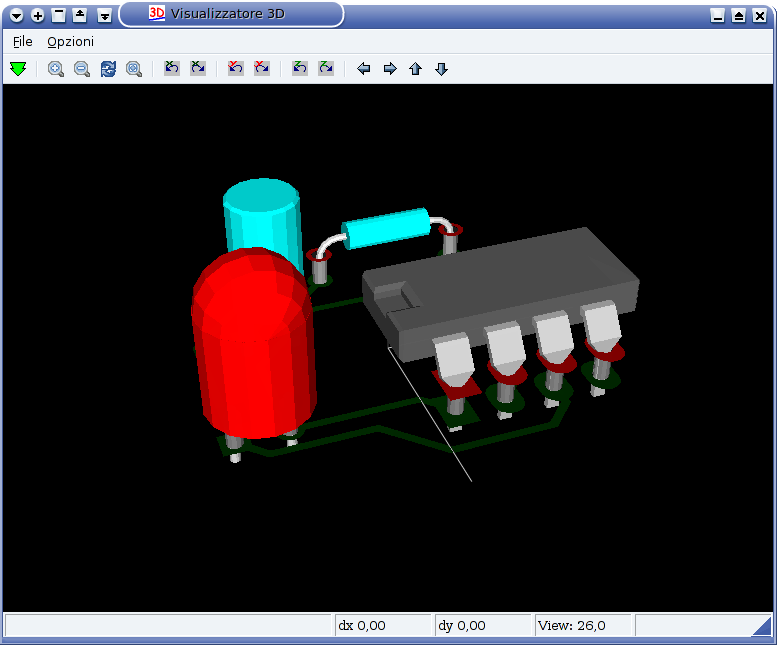777x645 pixels.
Task: Zoom out using the magnifier minus icon
Action: [82, 69]
